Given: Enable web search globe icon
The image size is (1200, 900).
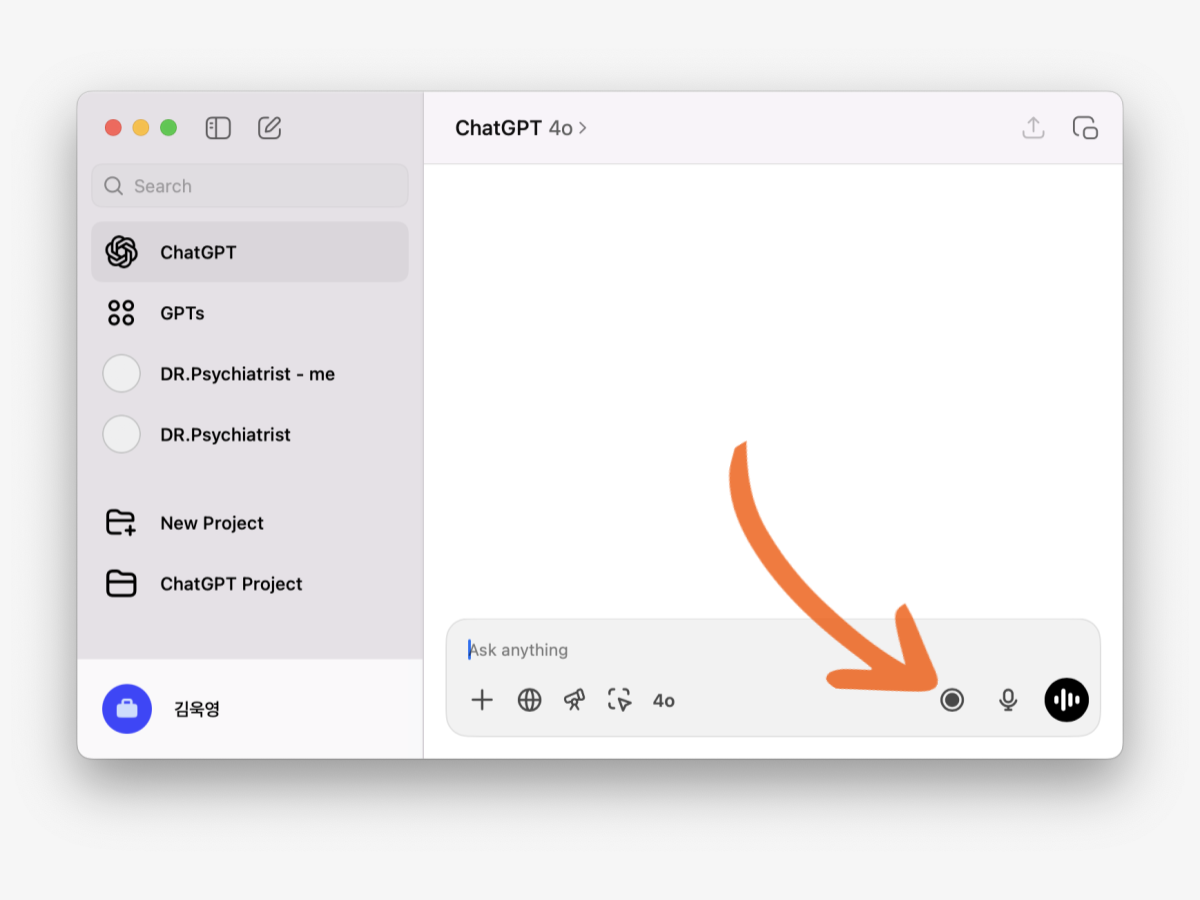Looking at the screenshot, I should (529, 700).
